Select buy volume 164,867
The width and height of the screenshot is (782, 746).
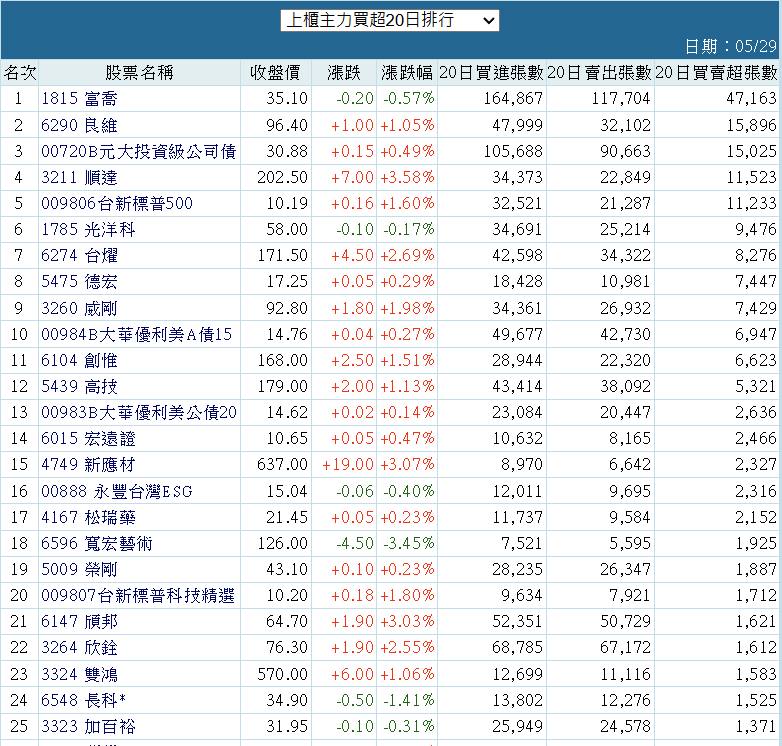click(x=513, y=98)
